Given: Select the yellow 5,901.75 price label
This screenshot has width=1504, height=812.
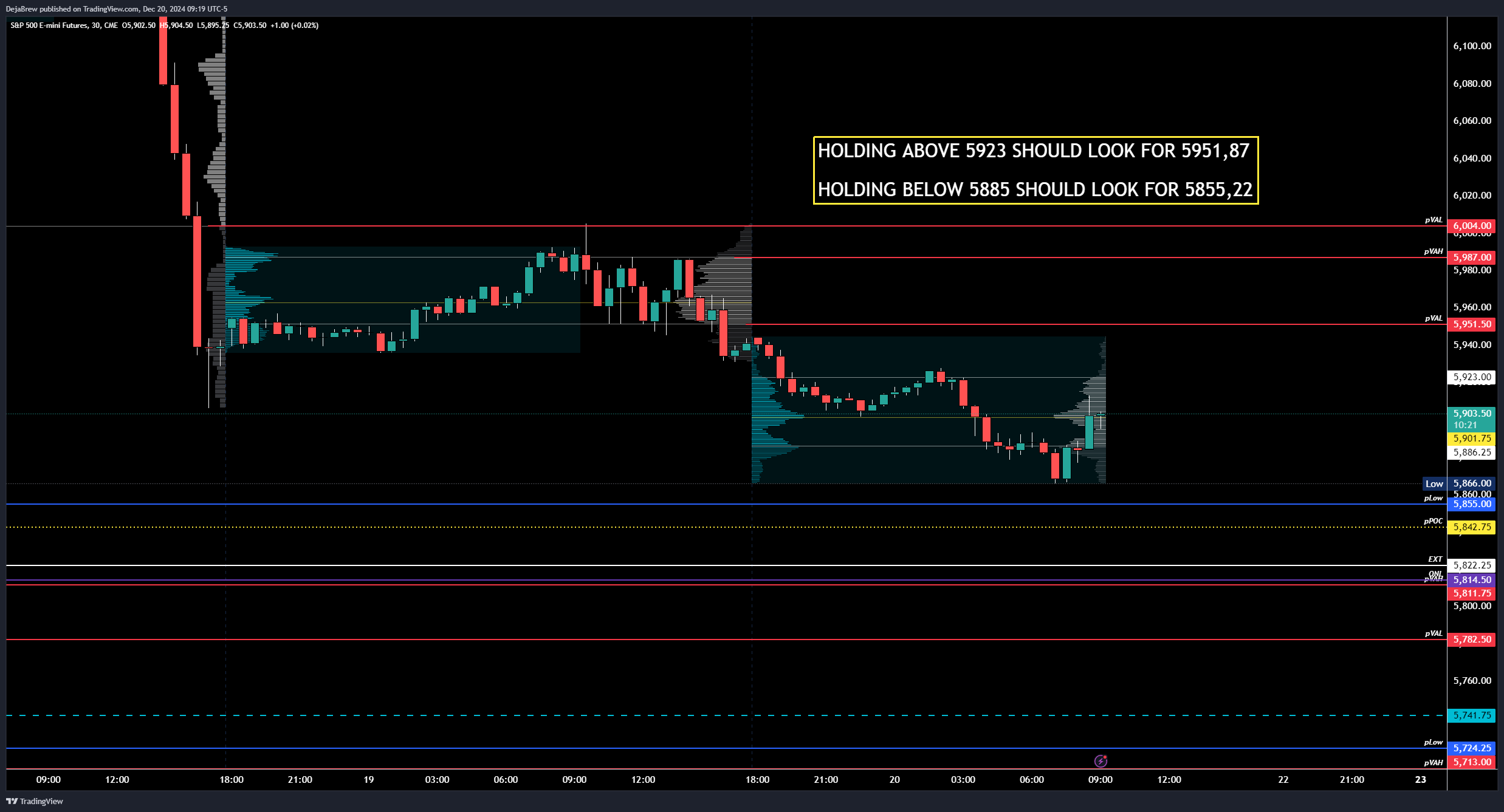Looking at the screenshot, I should [1471, 438].
